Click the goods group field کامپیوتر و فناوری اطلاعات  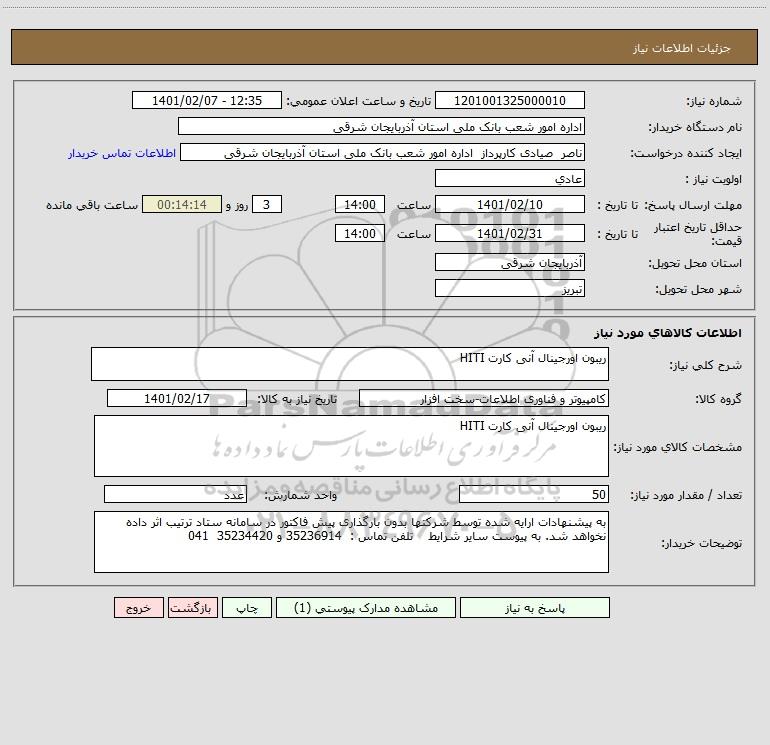[484, 398]
